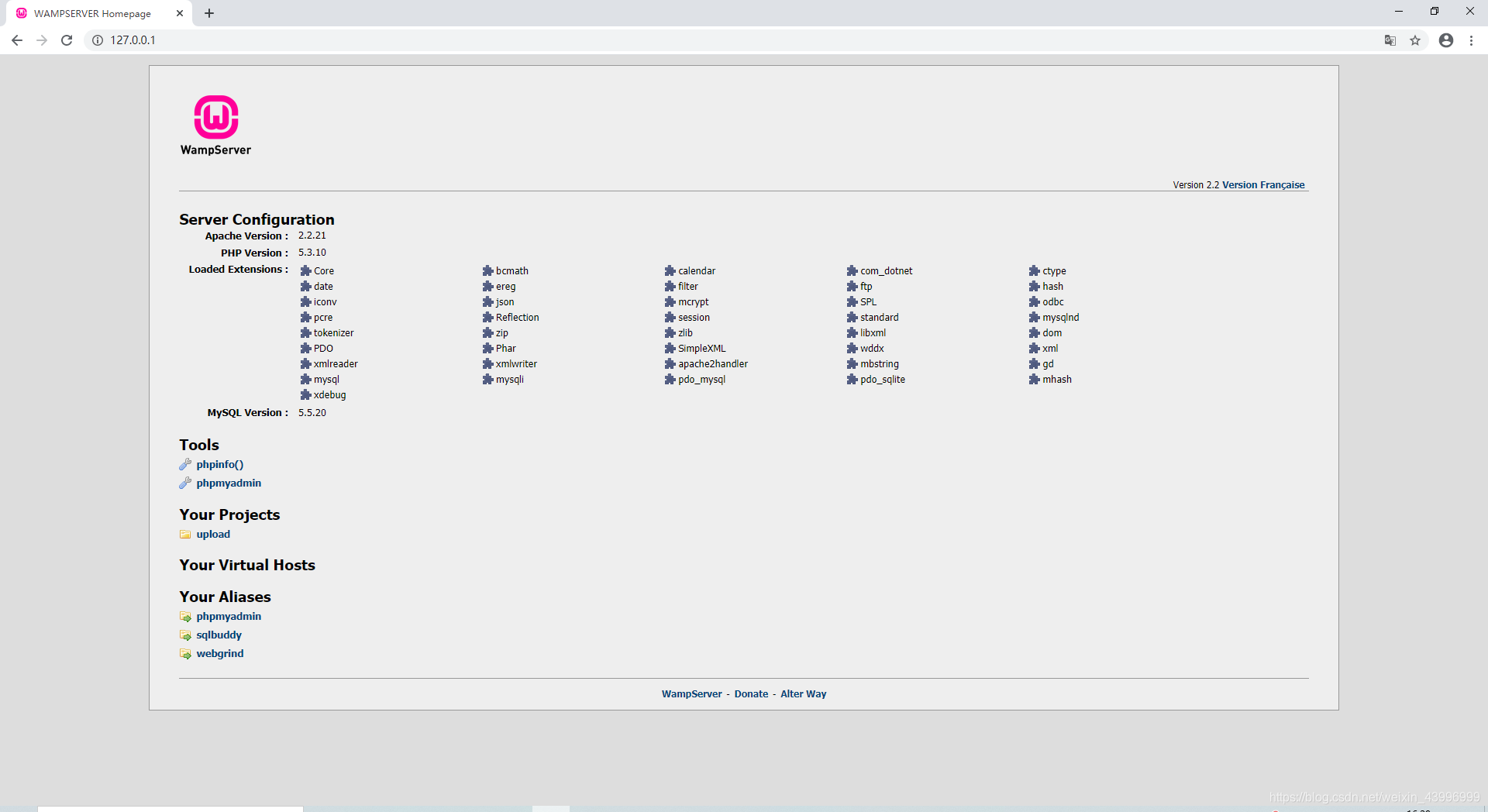This screenshot has width=1488, height=812.
Task: Click alias icon beside sqlbuddy
Action: pyautogui.click(x=185, y=635)
